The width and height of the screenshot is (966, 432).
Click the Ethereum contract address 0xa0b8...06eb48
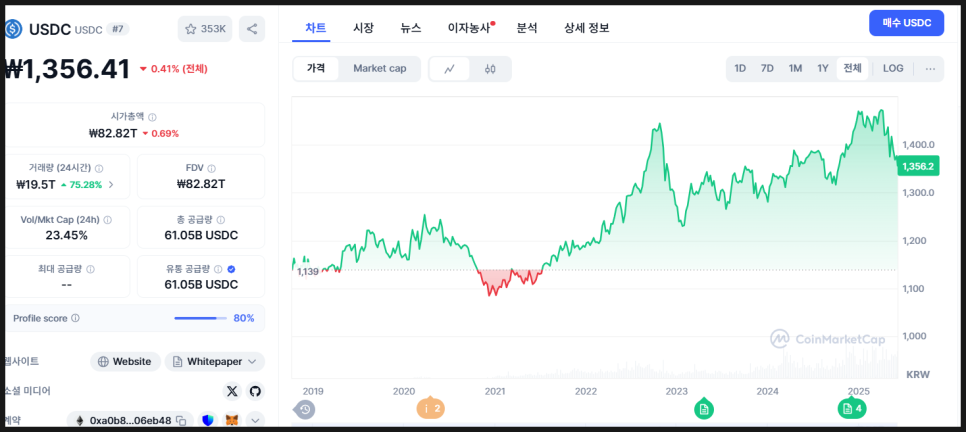coord(130,421)
